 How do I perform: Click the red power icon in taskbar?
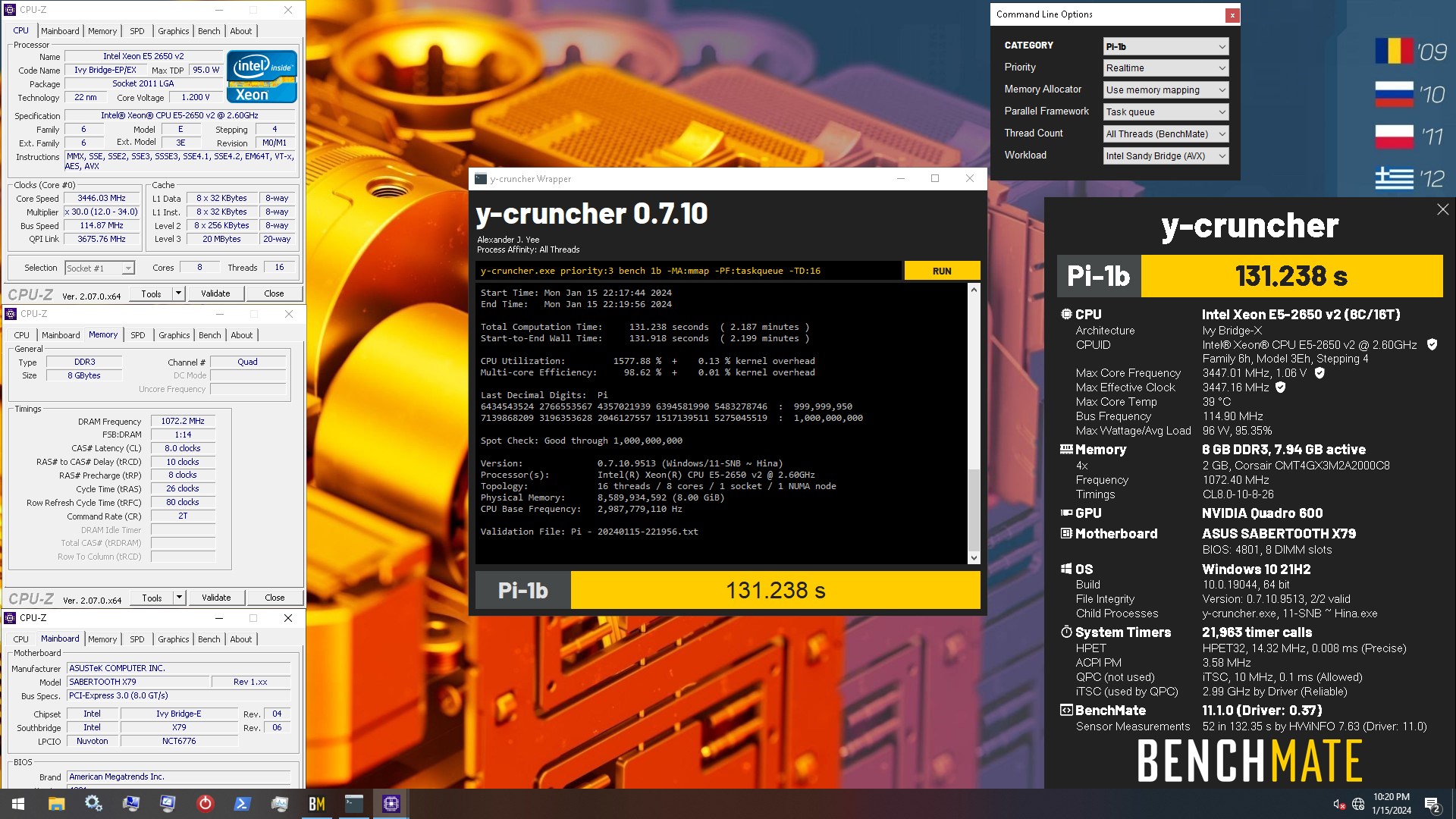pyautogui.click(x=205, y=804)
